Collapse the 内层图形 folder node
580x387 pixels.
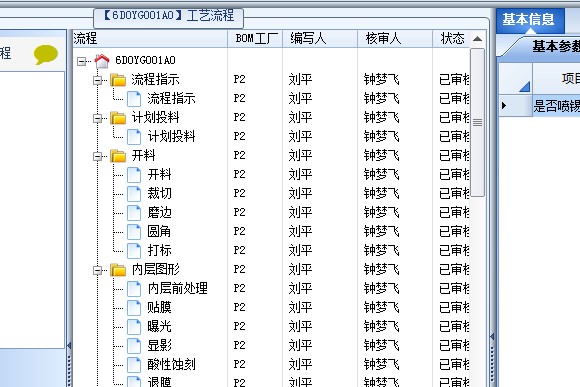pos(97,270)
